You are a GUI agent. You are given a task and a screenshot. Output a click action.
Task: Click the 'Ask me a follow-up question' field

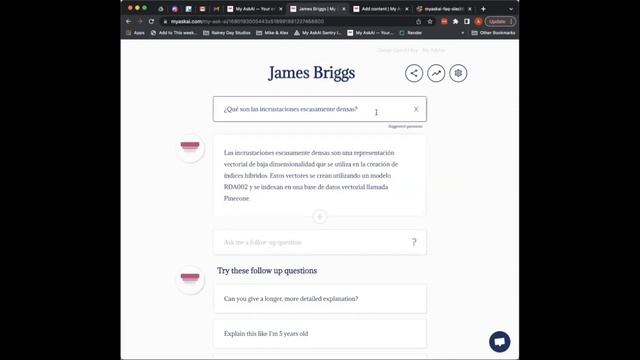point(320,242)
